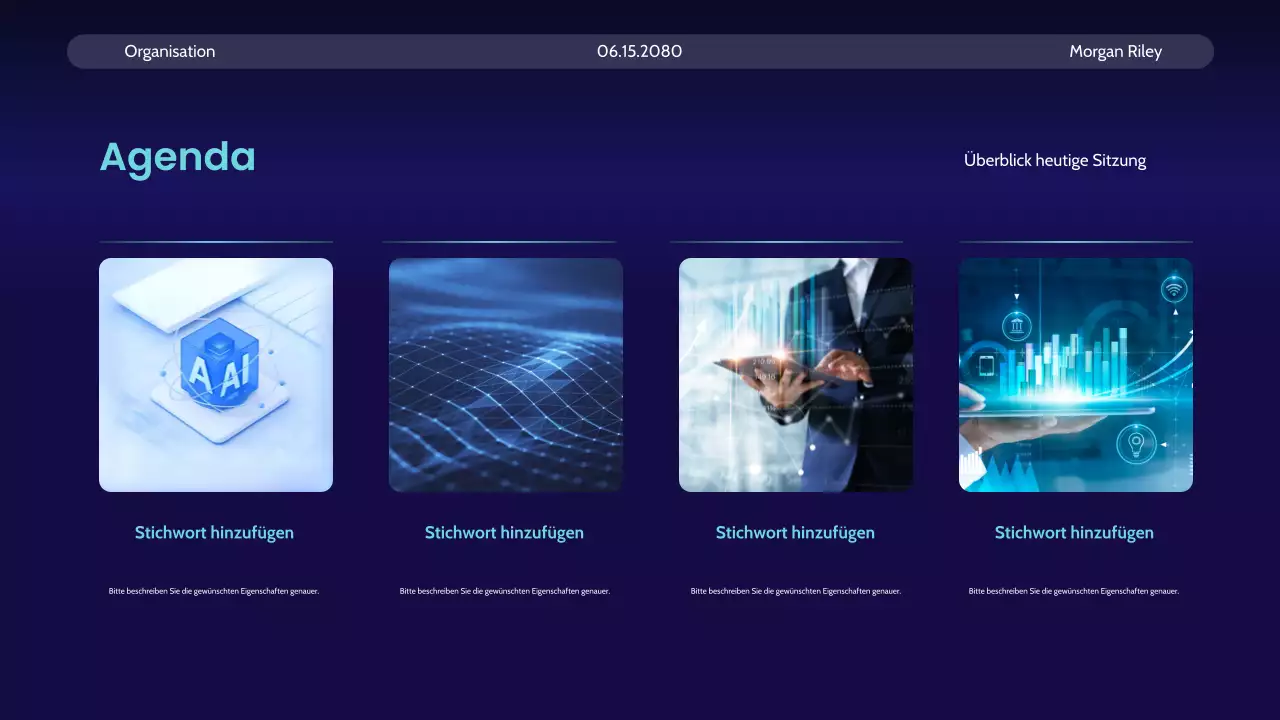Select Morgan Riley in the header bar
The height and width of the screenshot is (720, 1280).
tap(1116, 51)
